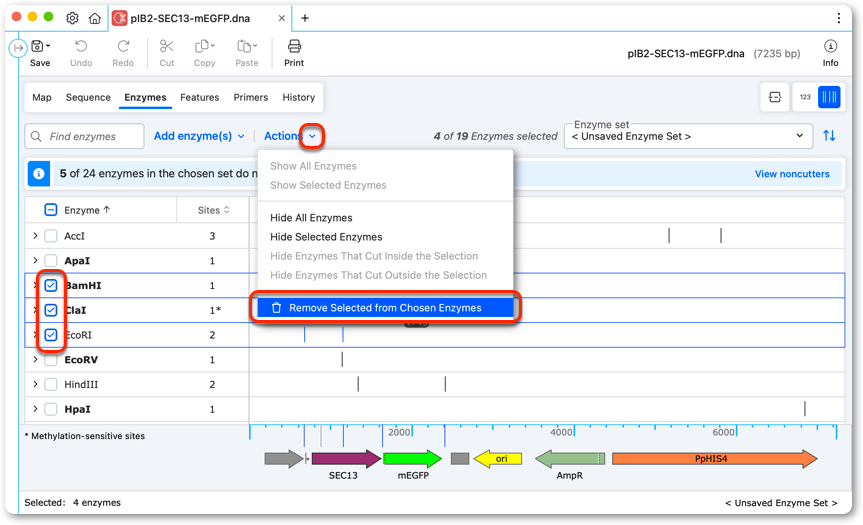The image size is (863, 525).
Task: Switch to the Features tab
Action: 199,97
